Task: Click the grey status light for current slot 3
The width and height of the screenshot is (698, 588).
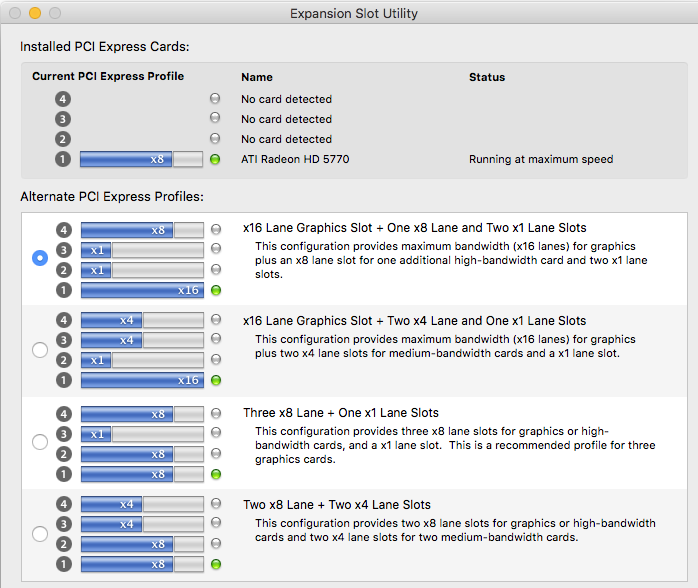Action: click(215, 119)
